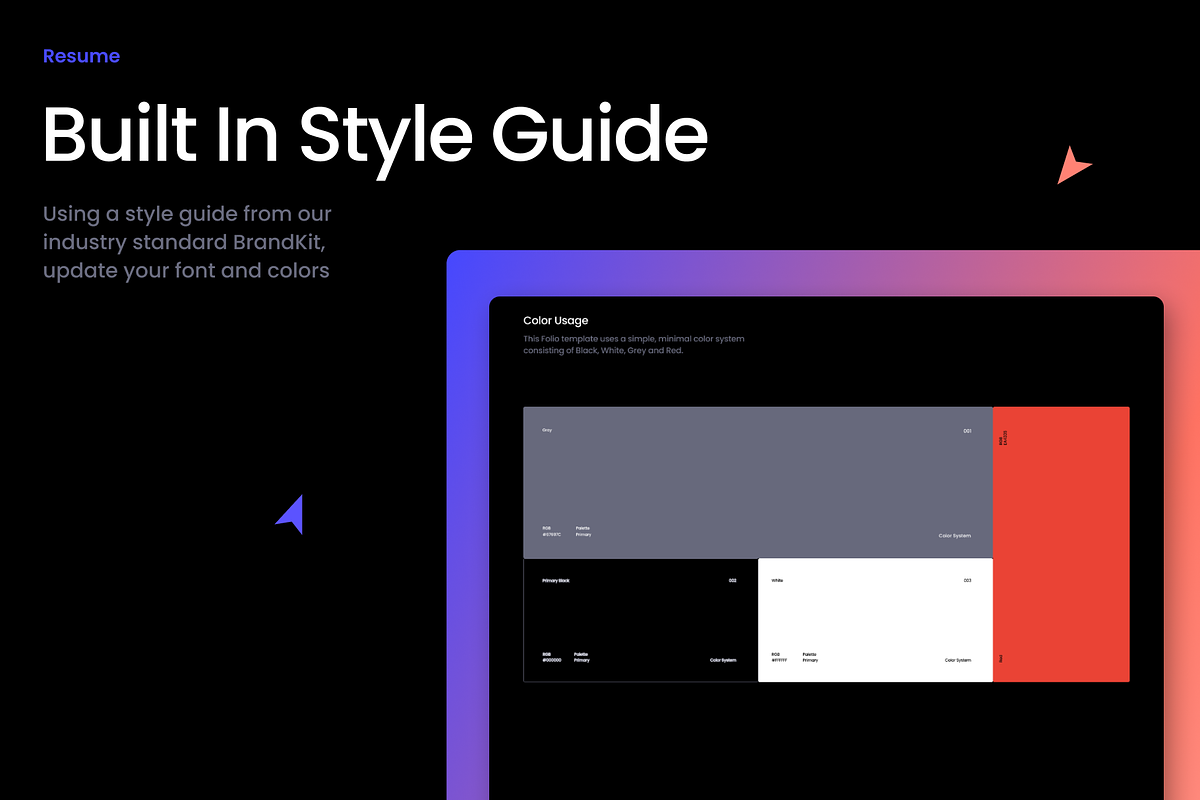This screenshot has height=800, width=1200.
Task: Click the "#FFFFFF" RGB value in the White swatch
Action: coord(779,661)
